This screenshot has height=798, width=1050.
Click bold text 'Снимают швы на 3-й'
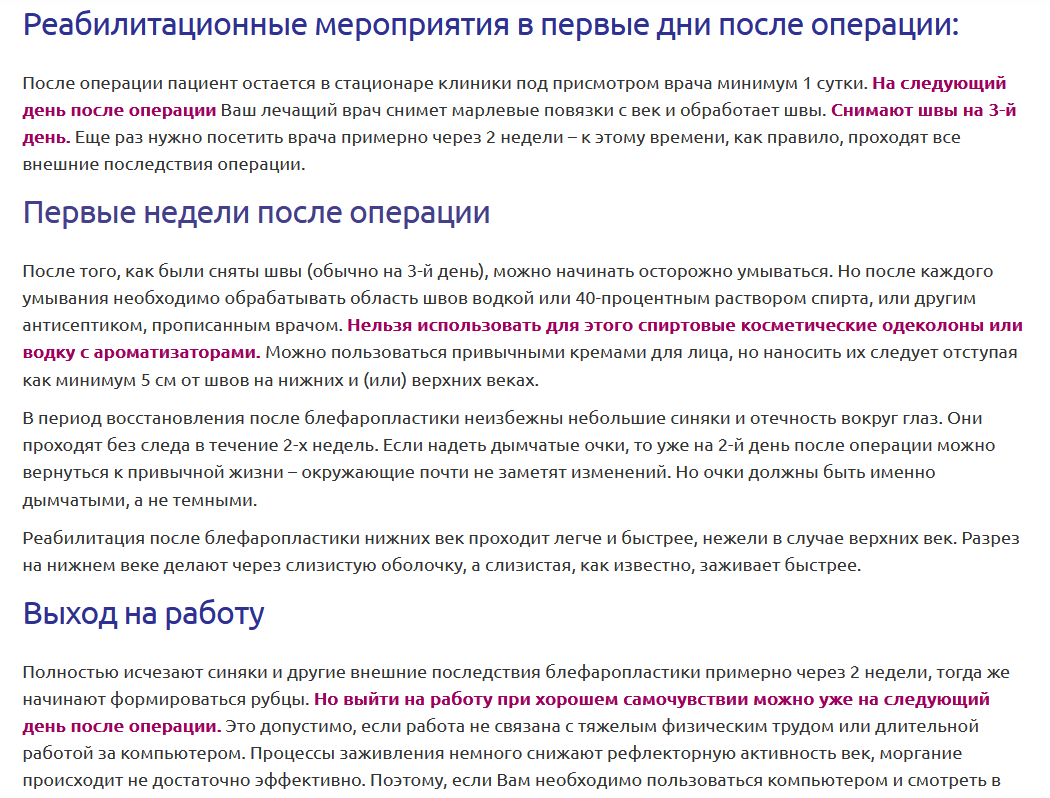click(923, 110)
